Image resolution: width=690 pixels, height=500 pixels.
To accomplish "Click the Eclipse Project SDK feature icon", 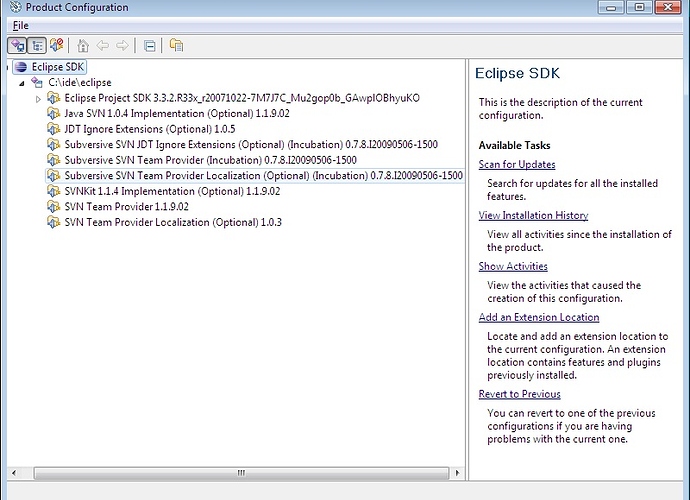I will coord(54,98).
